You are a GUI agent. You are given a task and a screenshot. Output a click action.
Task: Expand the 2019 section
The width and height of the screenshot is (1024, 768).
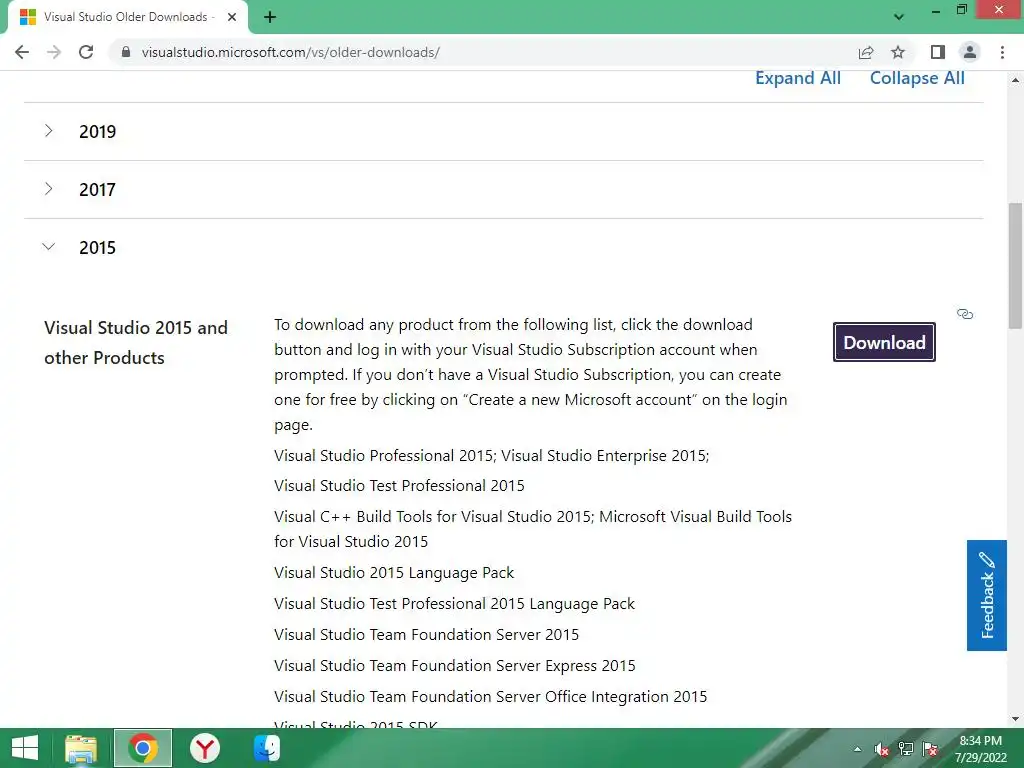(48, 131)
